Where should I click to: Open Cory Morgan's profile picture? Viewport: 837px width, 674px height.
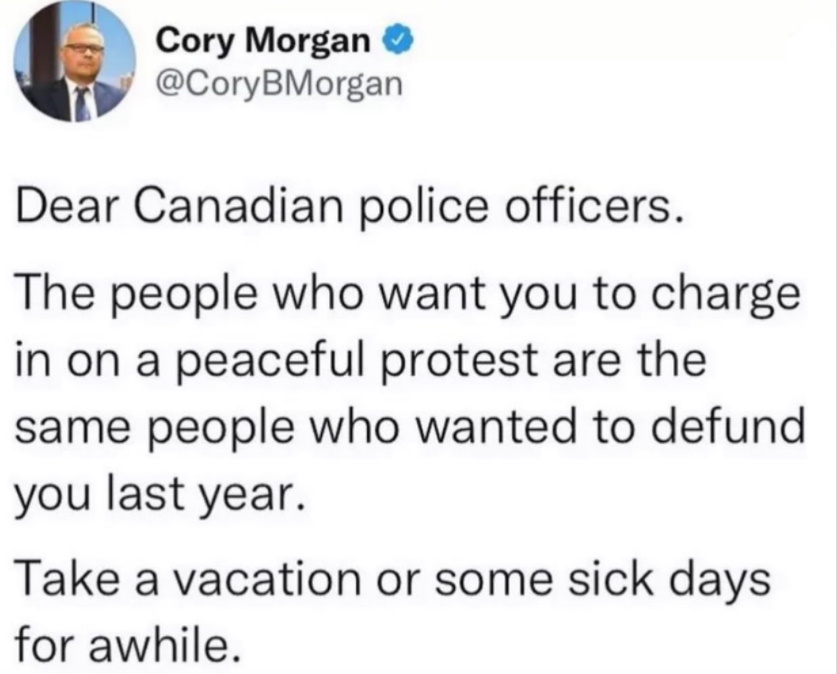point(75,61)
